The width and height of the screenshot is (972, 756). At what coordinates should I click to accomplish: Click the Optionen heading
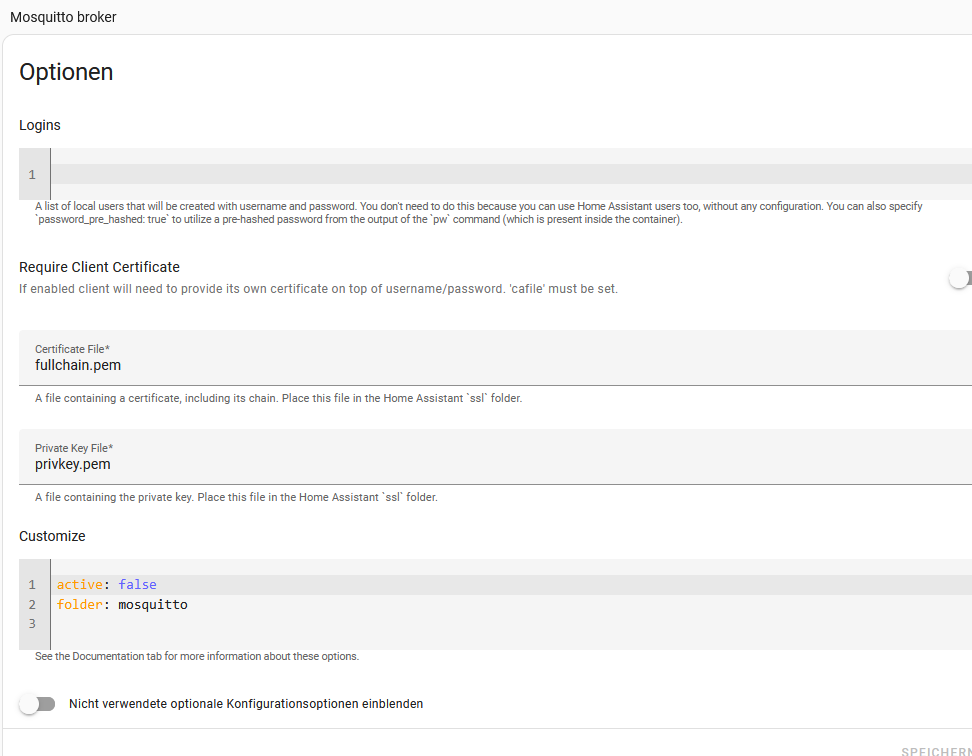(x=66, y=72)
